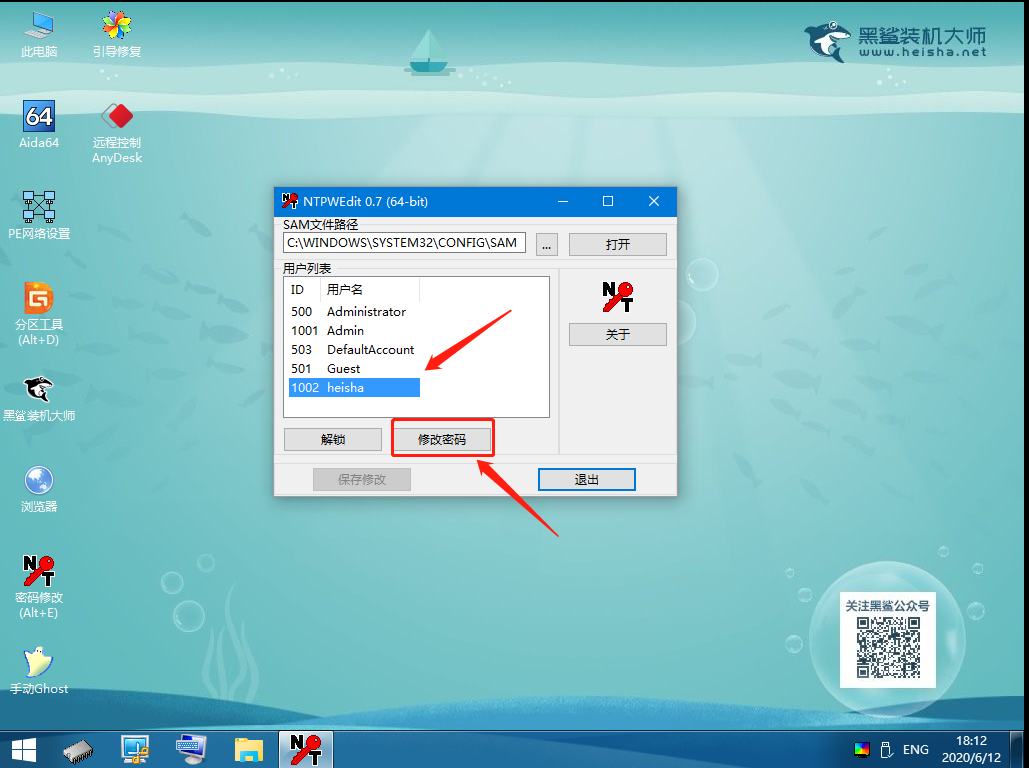Click the 退出 exit button

pyautogui.click(x=586, y=480)
